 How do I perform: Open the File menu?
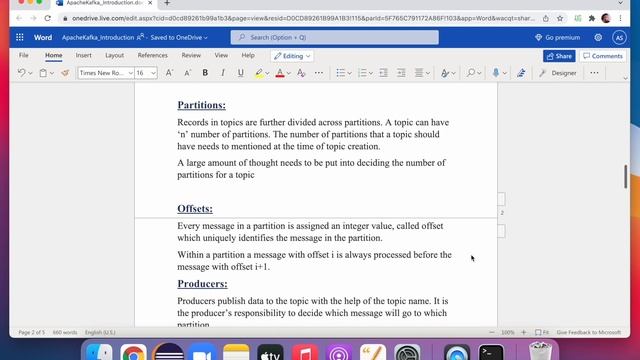pyautogui.click(x=24, y=55)
